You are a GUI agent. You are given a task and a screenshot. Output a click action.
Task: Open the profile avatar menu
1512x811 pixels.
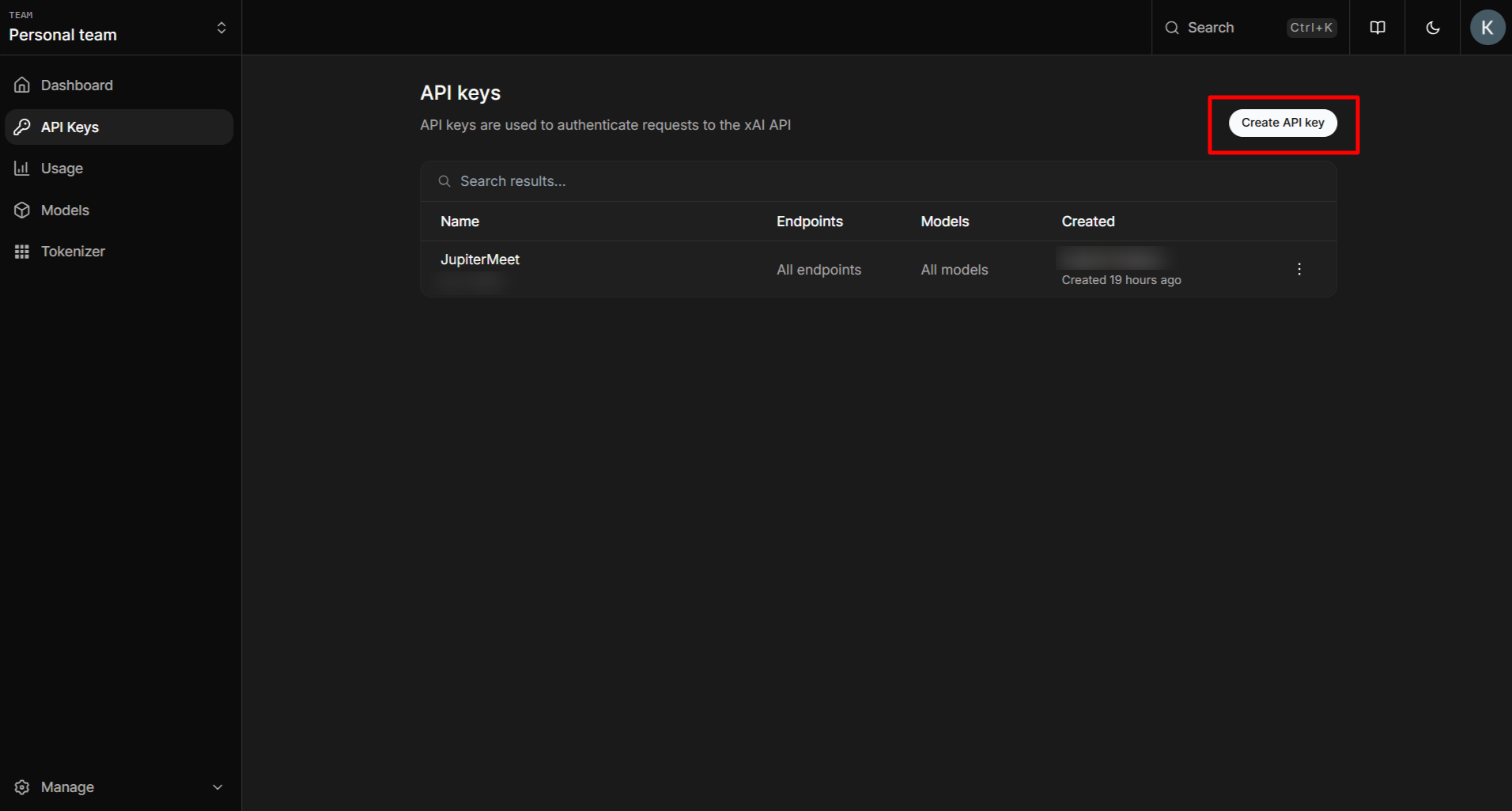coord(1487,27)
